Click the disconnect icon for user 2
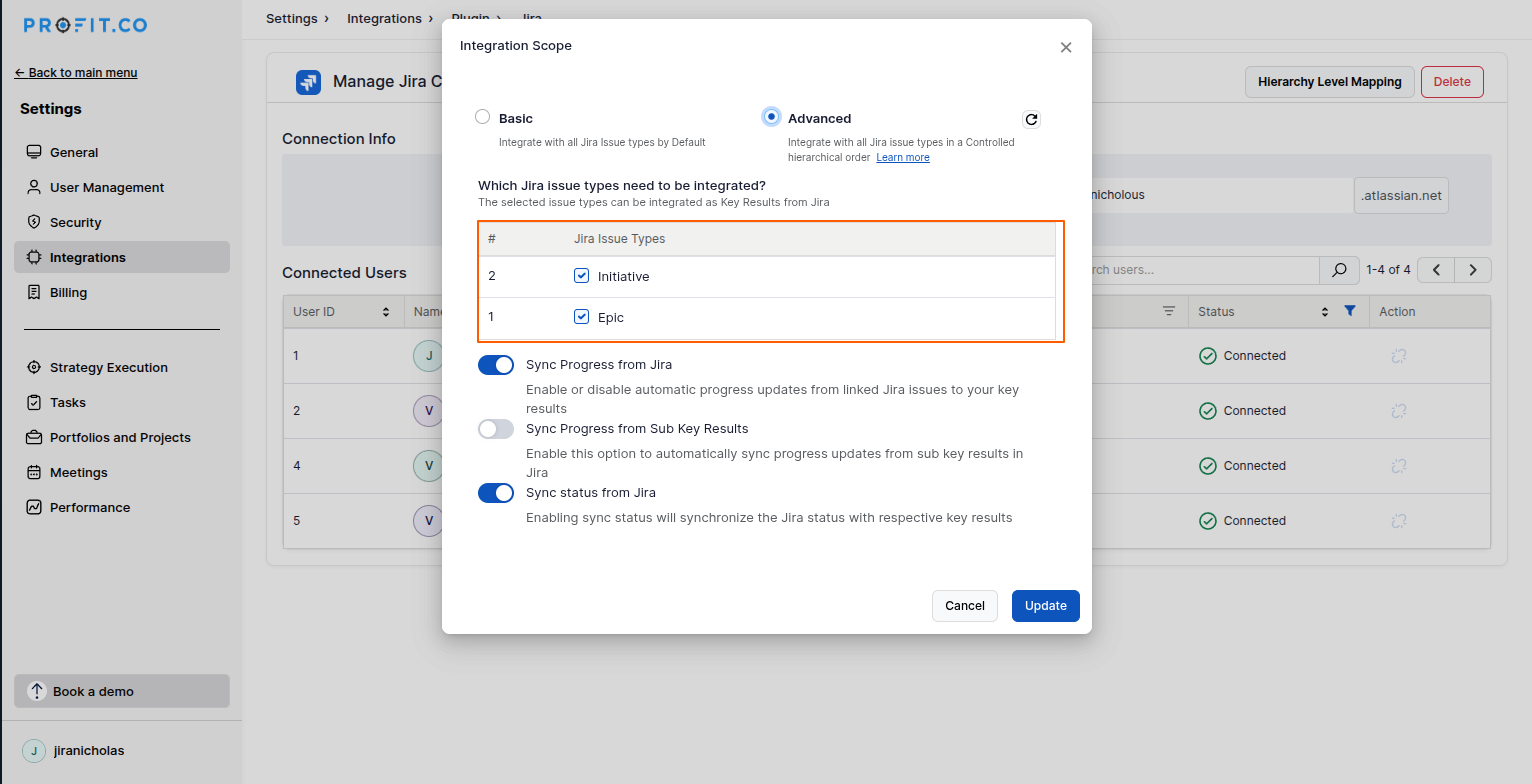Image resolution: width=1532 pixels, height=784 pixels. tap(1399, 411)
